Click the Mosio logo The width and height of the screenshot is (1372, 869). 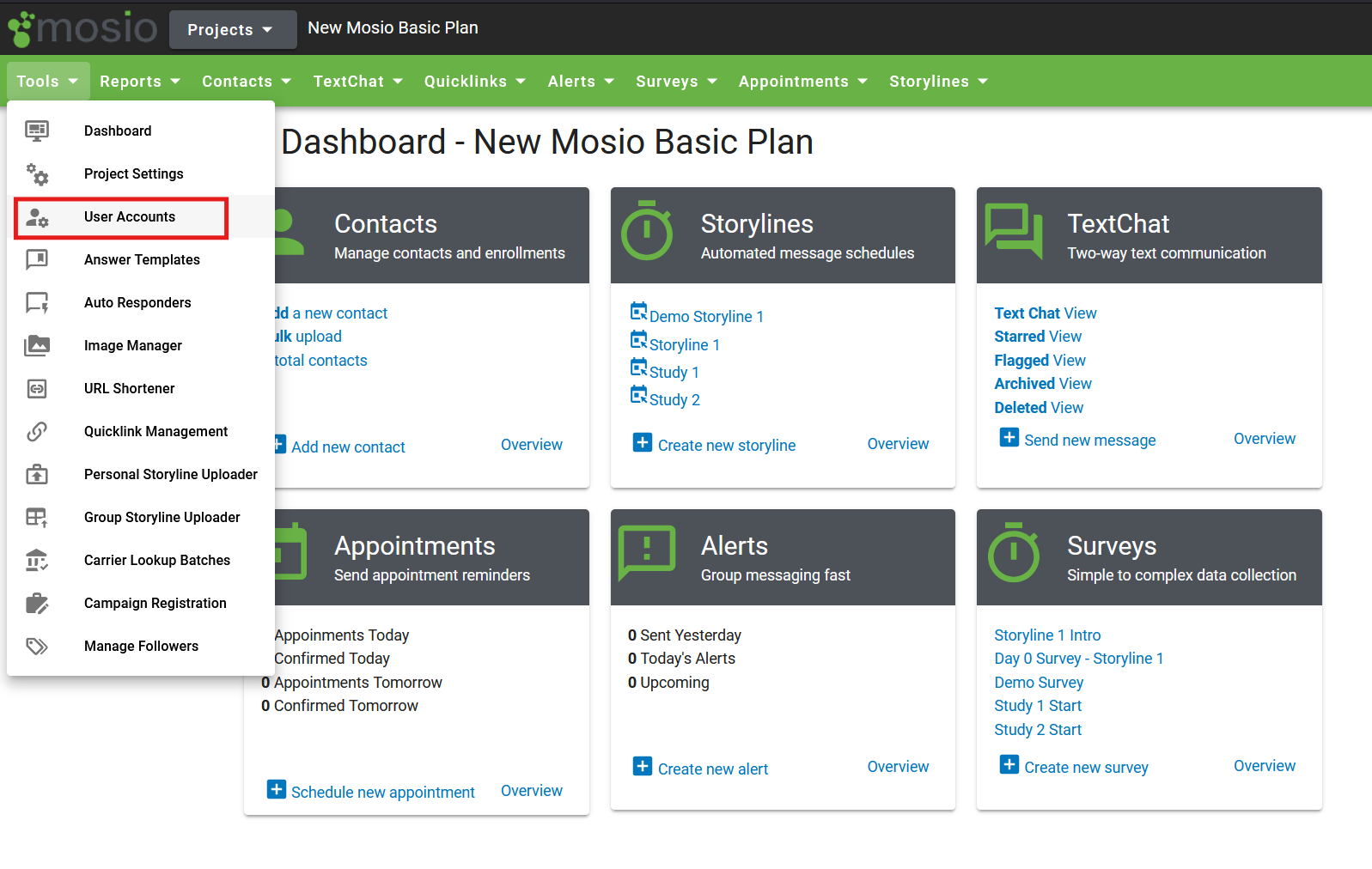pos(82,29)
